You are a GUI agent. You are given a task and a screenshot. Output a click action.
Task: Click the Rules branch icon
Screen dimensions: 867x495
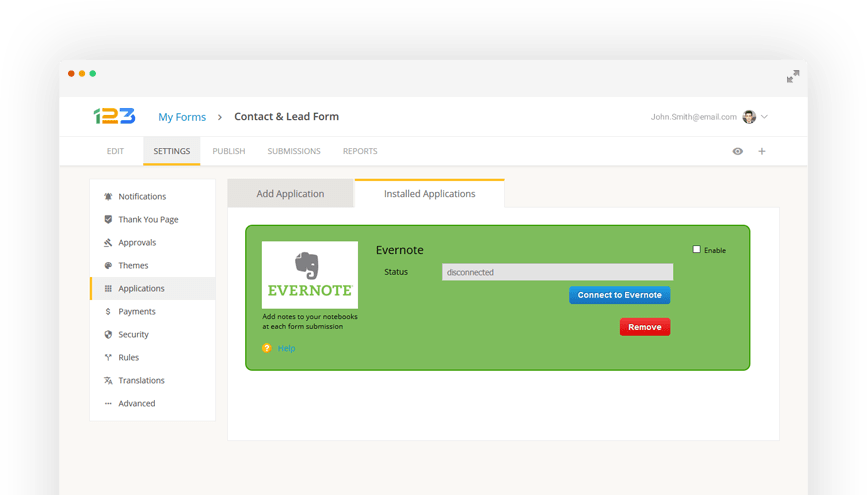[108, 357]
